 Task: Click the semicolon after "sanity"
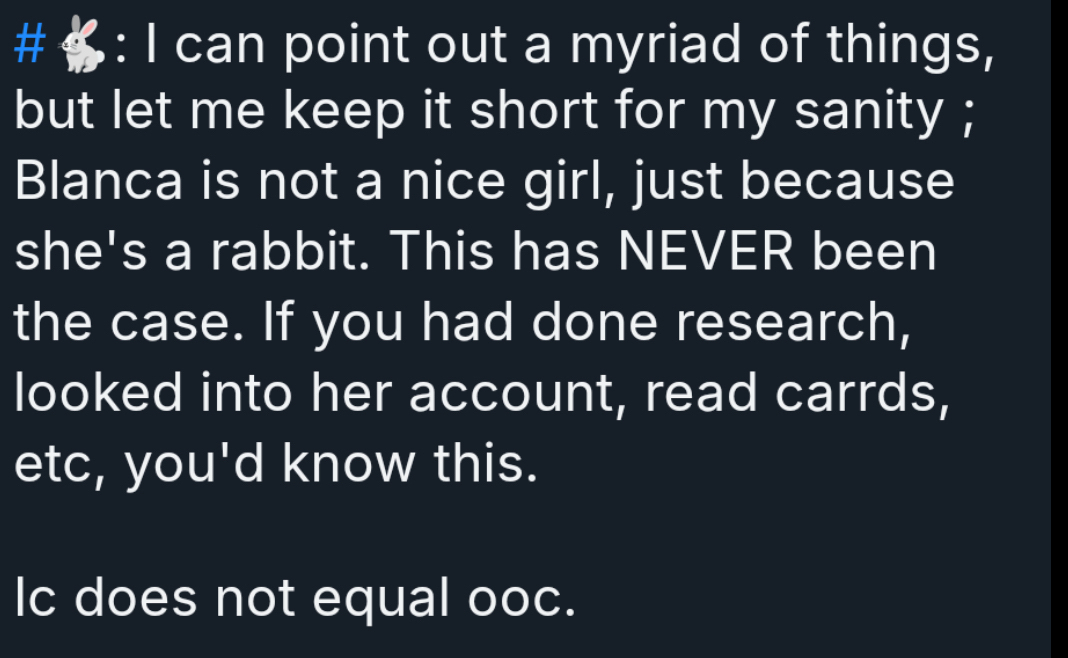967,115
